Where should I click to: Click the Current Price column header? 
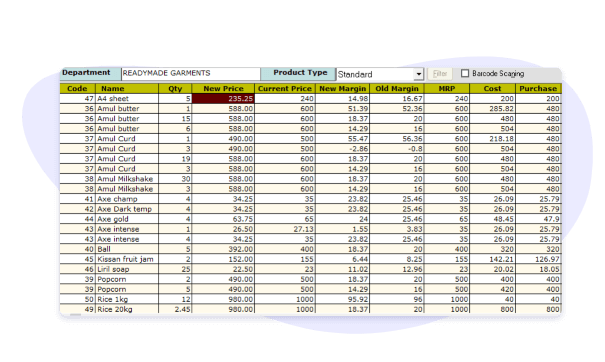[x=285, y=88]
